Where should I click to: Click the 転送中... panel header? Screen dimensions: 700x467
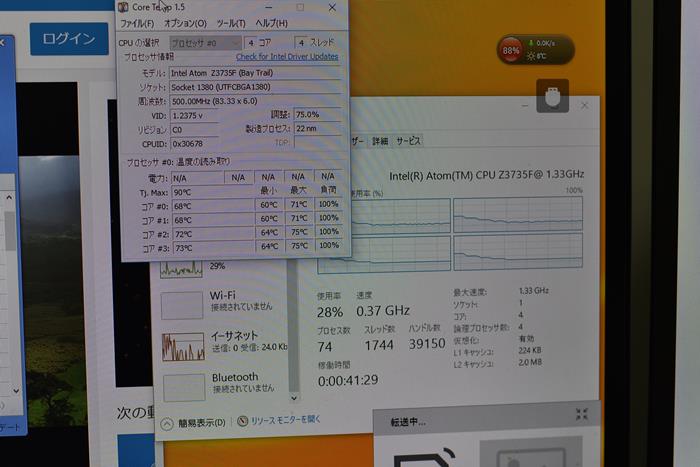click(x=487, y=420)
